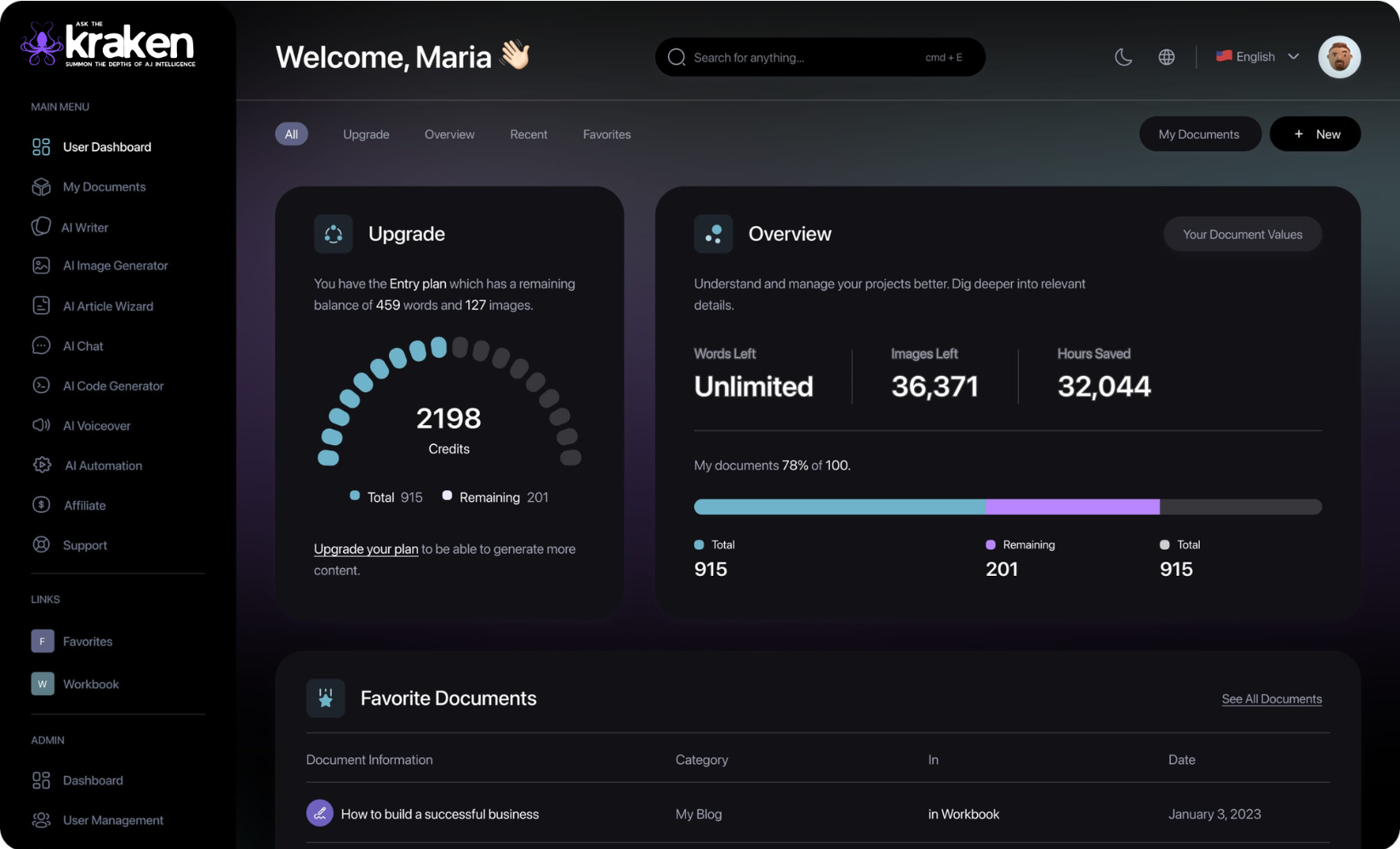Select the AI Chat bubble icon
1400x849 pixels.
[41, 345]
